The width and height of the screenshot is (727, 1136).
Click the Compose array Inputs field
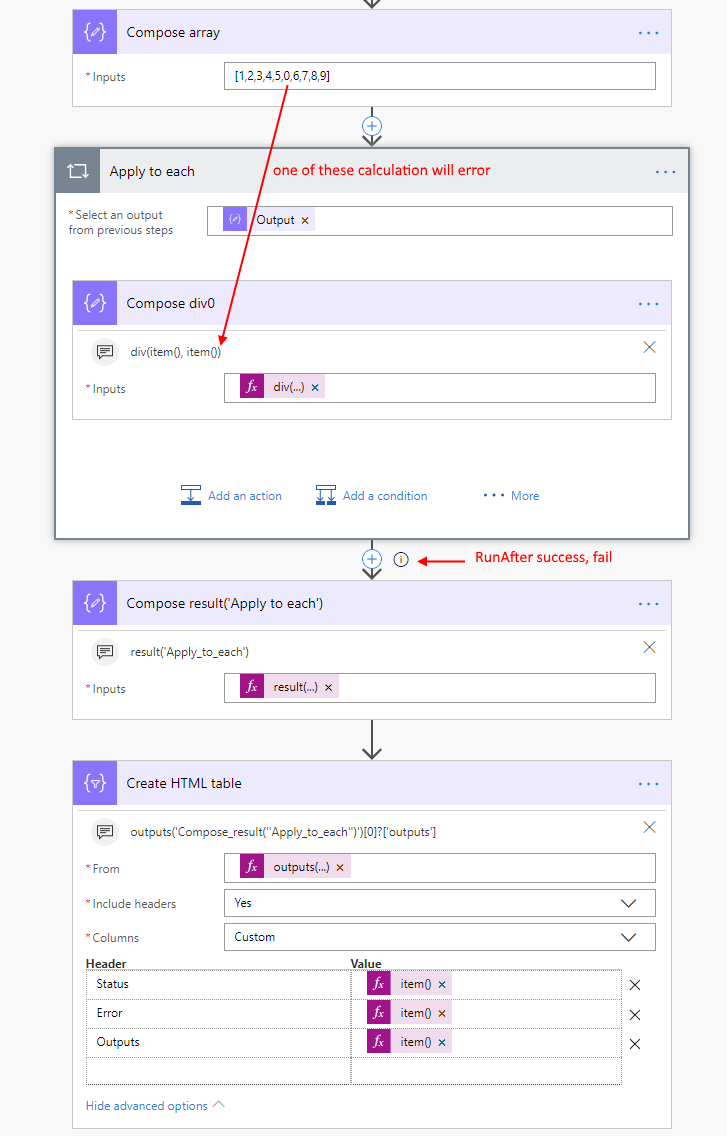pos(440,76)
